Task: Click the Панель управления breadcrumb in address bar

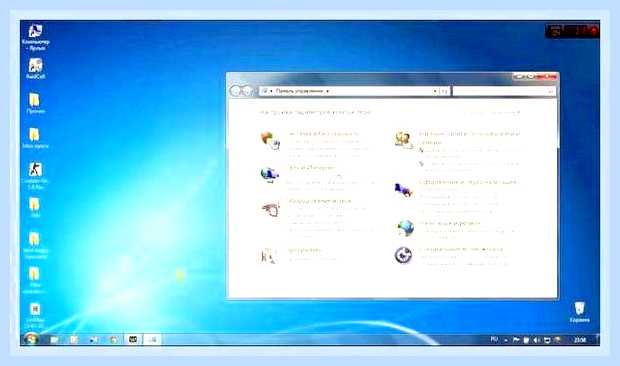Action: (x=299, y=91)
